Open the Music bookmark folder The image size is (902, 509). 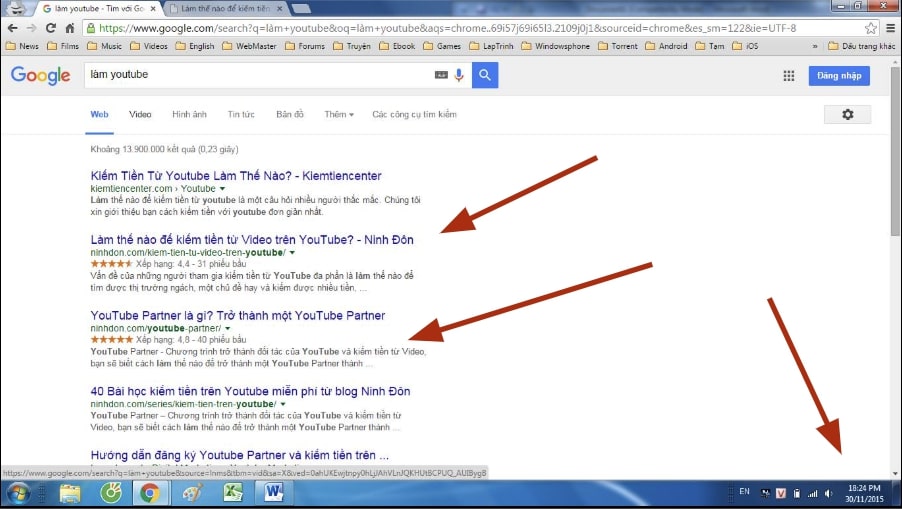point(105,46)
